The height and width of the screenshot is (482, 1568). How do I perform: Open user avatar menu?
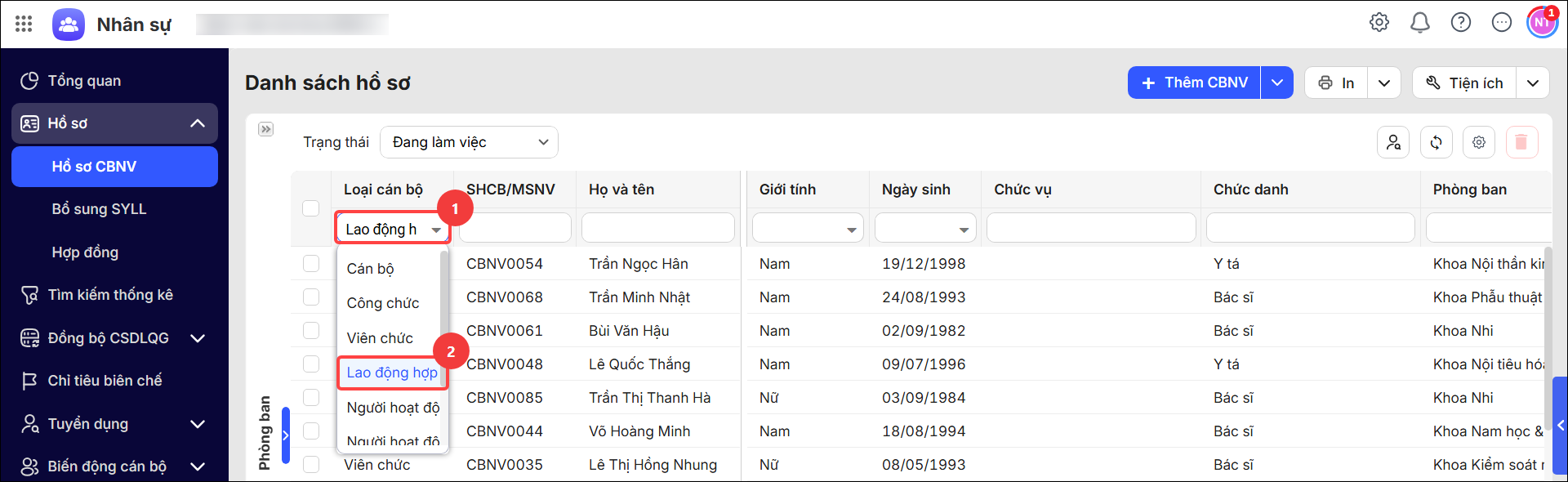click(1542, 22)
